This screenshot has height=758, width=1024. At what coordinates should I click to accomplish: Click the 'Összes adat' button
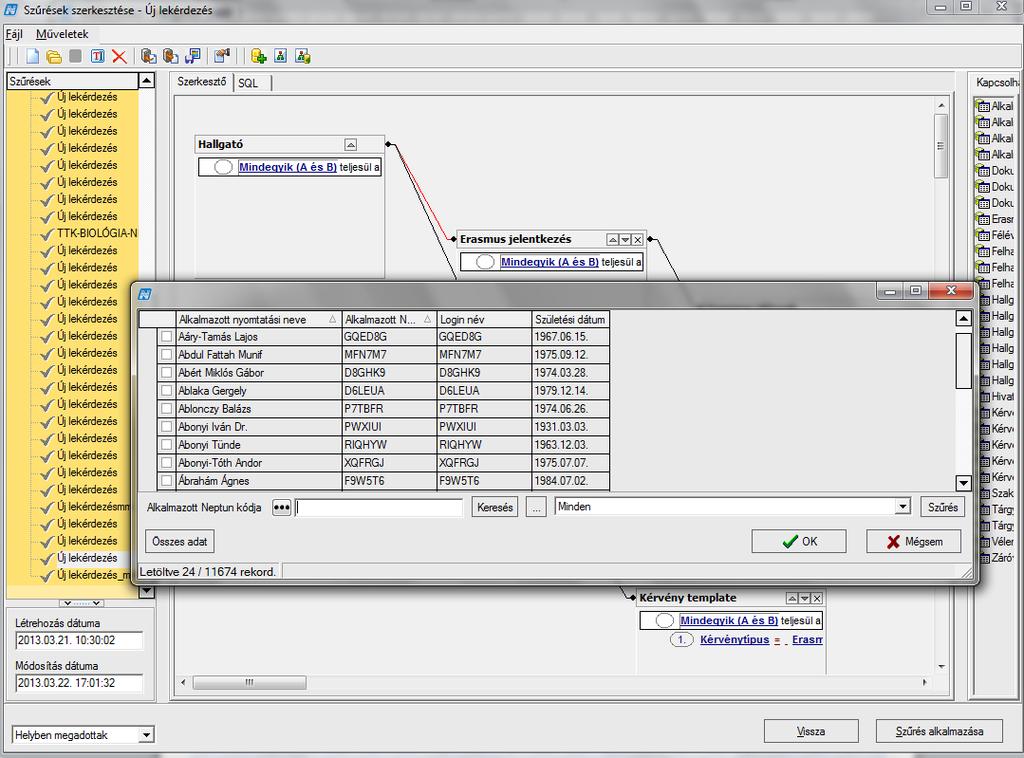[x=180, y=541]
